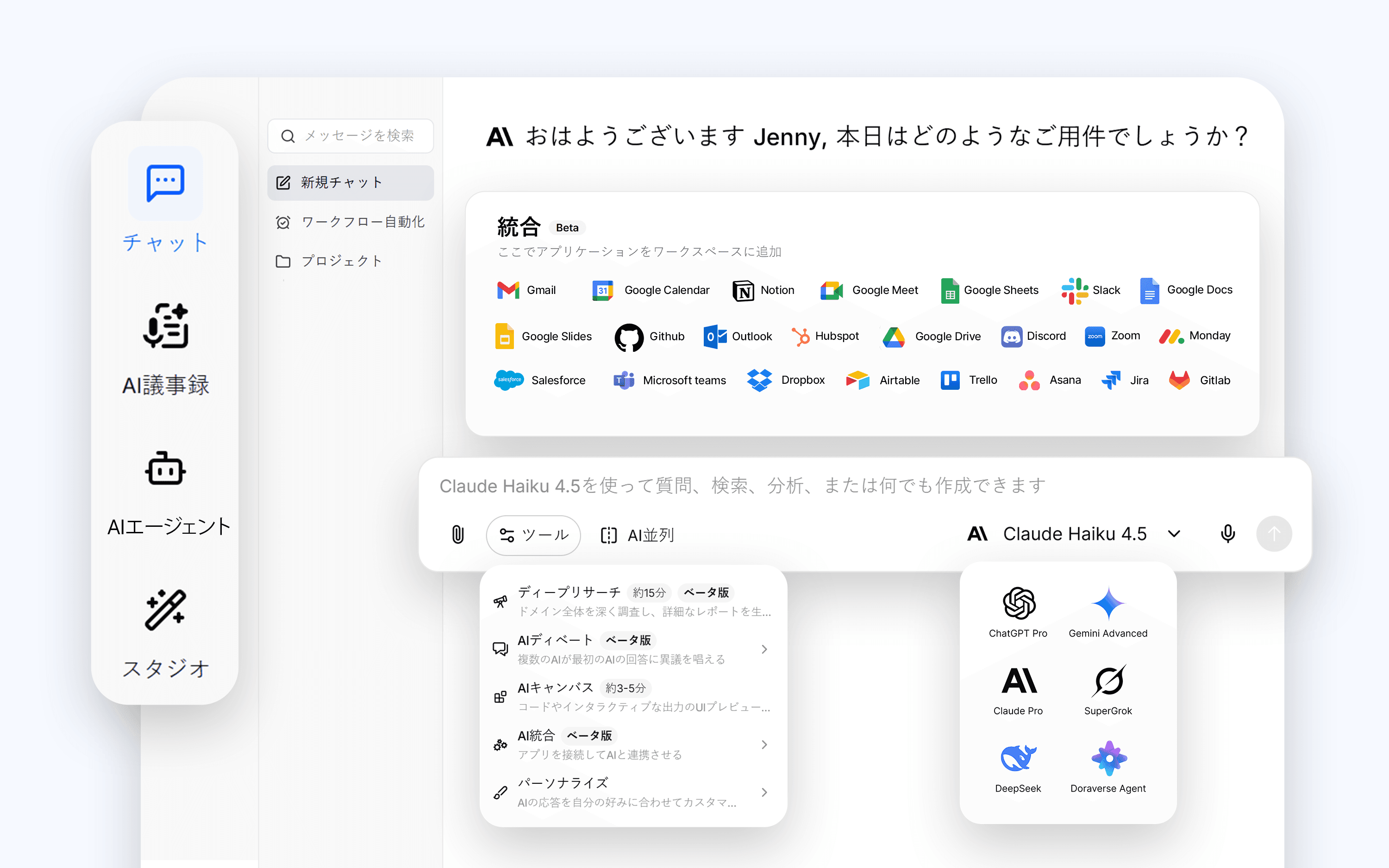Image resolution: width=1389 pixels, height=868 pixels.
Task: Select the ChatGPT Pro model icon
Action: coord(1018,603)
